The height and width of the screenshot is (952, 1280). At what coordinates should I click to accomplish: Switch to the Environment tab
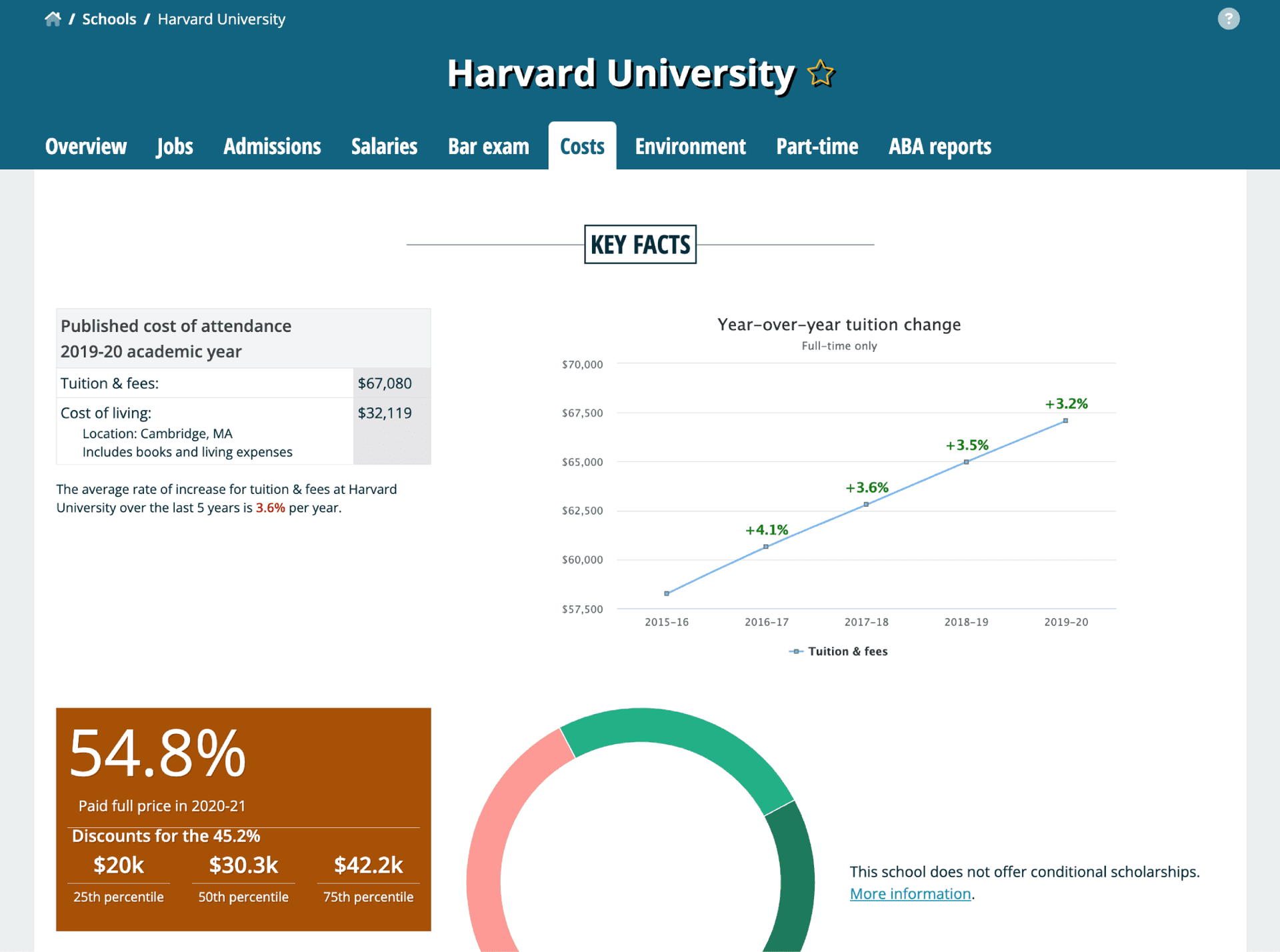tap(690, 146)
